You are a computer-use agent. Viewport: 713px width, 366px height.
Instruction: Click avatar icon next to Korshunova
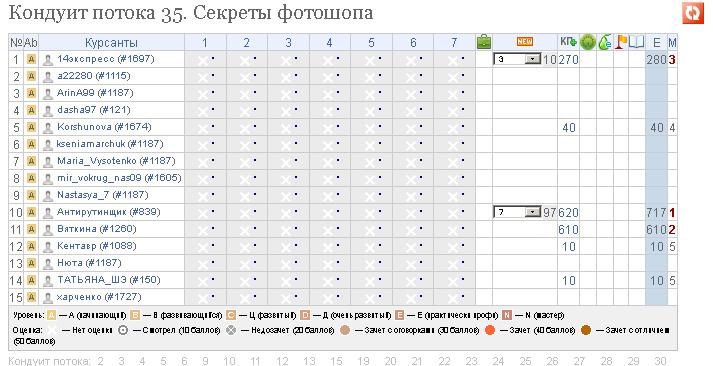(x=48, y=127)
